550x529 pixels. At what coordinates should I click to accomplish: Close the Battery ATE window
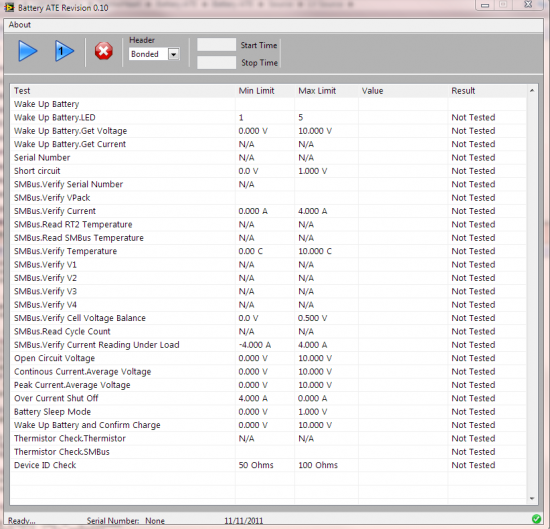point(528,5)
